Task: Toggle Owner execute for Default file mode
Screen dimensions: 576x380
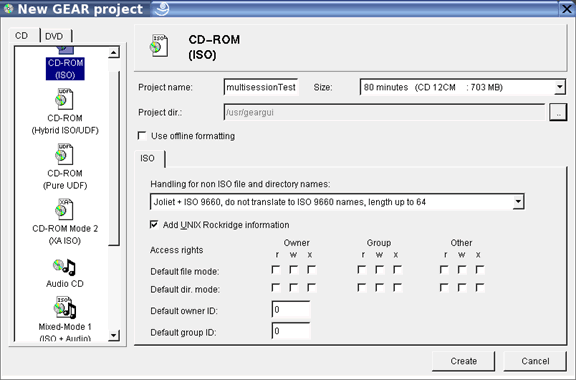Action: pos(311,270)
